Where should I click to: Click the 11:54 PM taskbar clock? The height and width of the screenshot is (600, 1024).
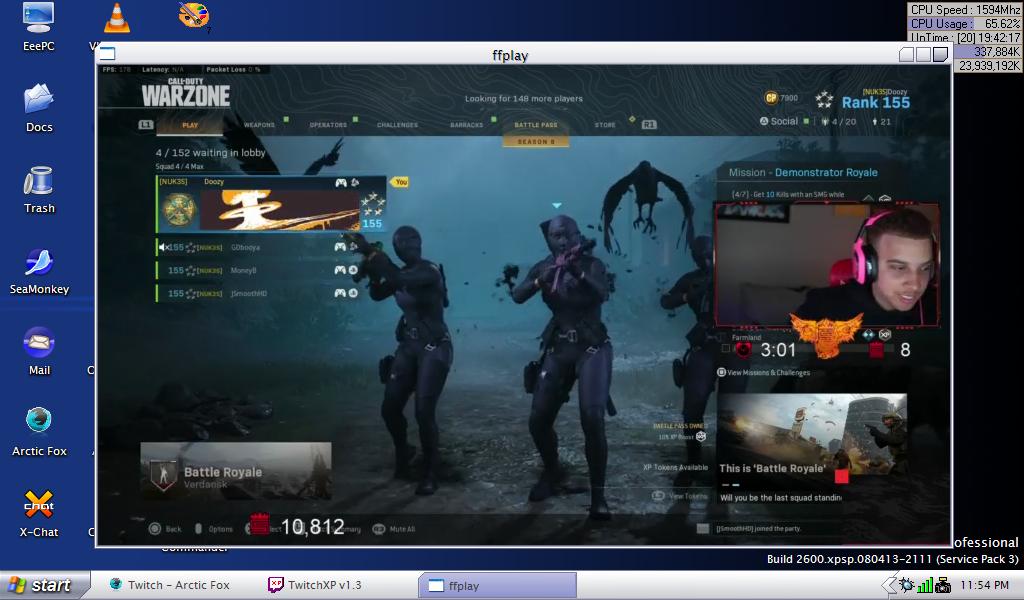point(984,585)
